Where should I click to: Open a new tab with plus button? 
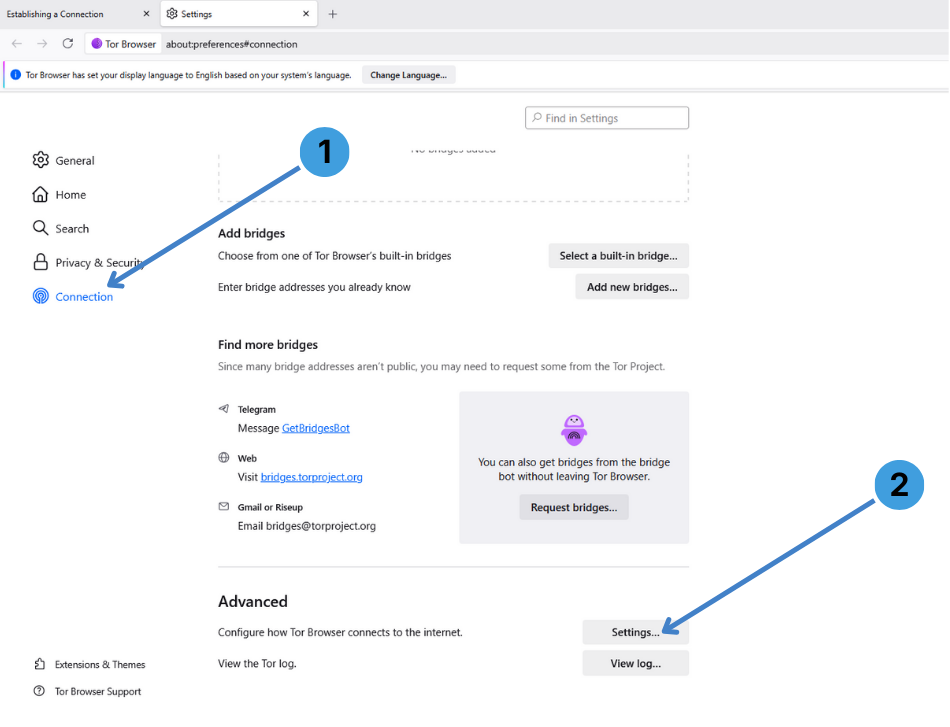coord(333,14)
